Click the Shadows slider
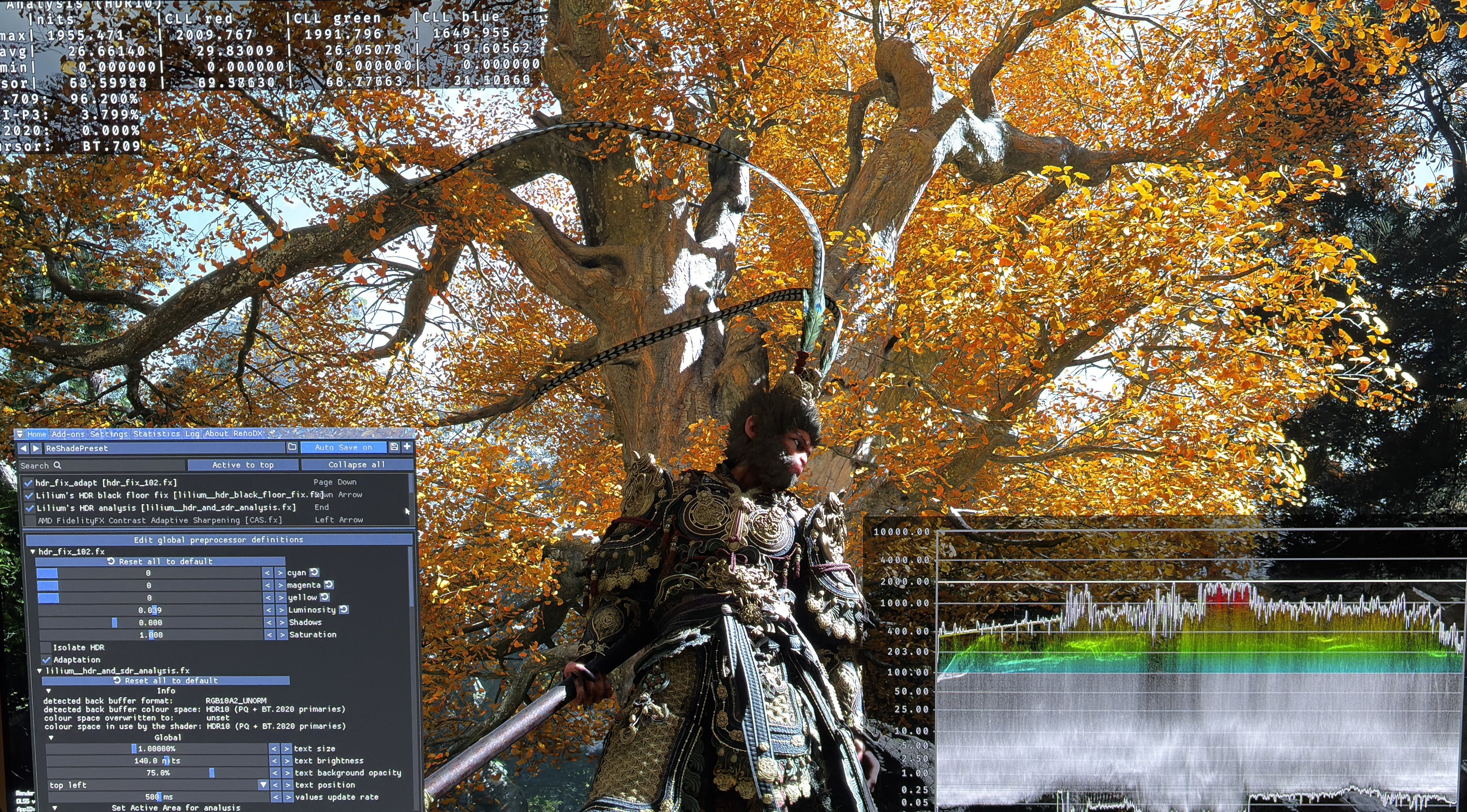The height and width of the screenshot is (812, 1467). [x=150, y=622]
